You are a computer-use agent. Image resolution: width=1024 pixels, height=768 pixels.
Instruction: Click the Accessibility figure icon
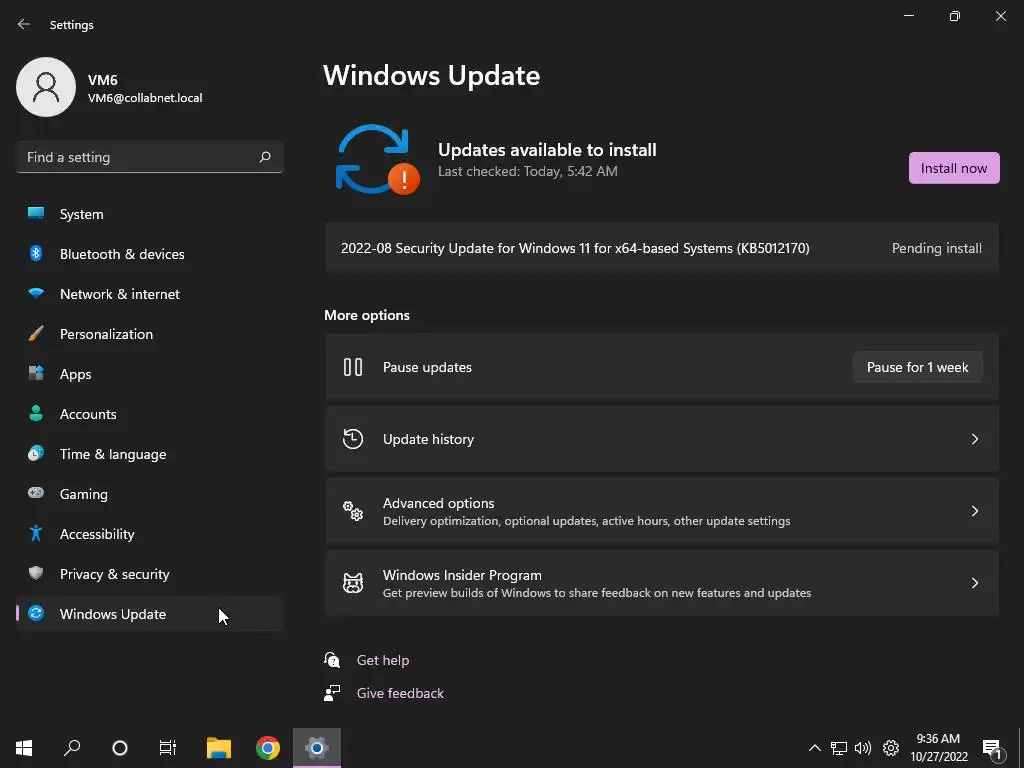[36, 533]
